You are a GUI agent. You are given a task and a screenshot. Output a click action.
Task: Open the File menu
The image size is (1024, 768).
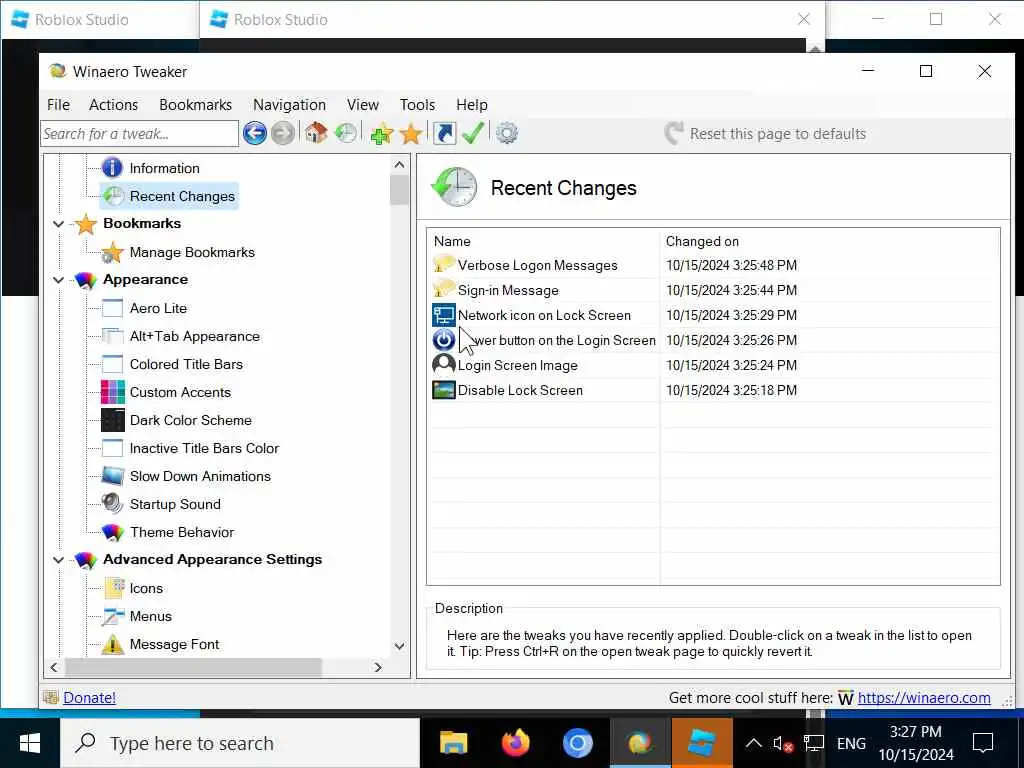[58, 104]
